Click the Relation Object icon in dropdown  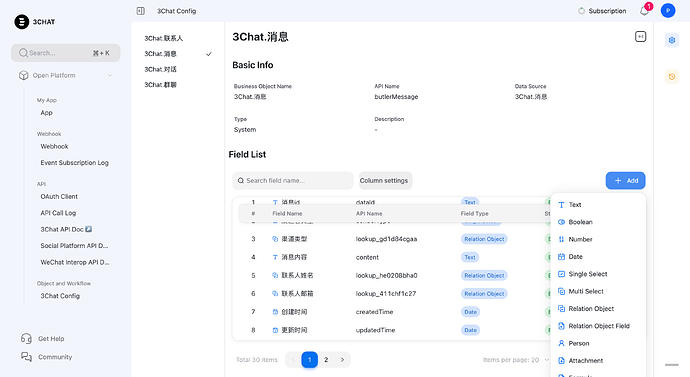pyautogui.click(x=561, y=308)
